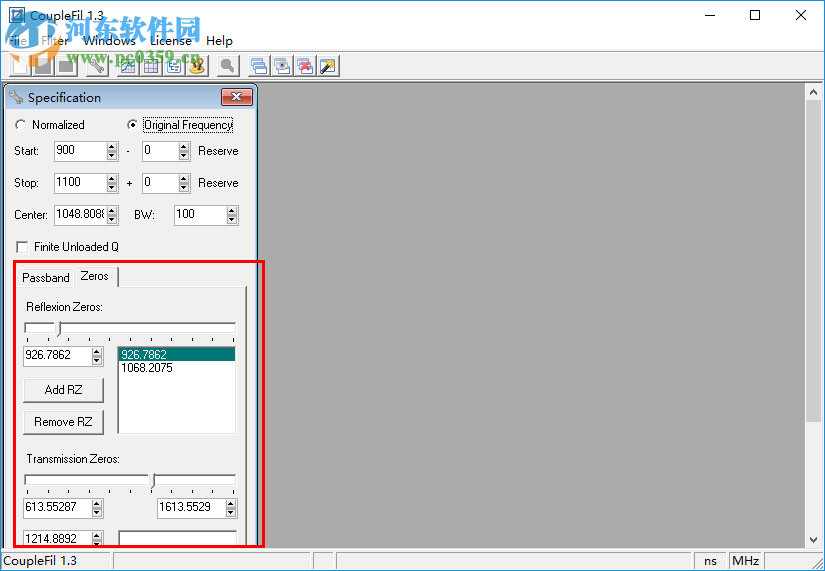Click the Stop Reserve input field
Image resolution: width=825 pixels, height=571 pixels.
click(x=161, y=183)
